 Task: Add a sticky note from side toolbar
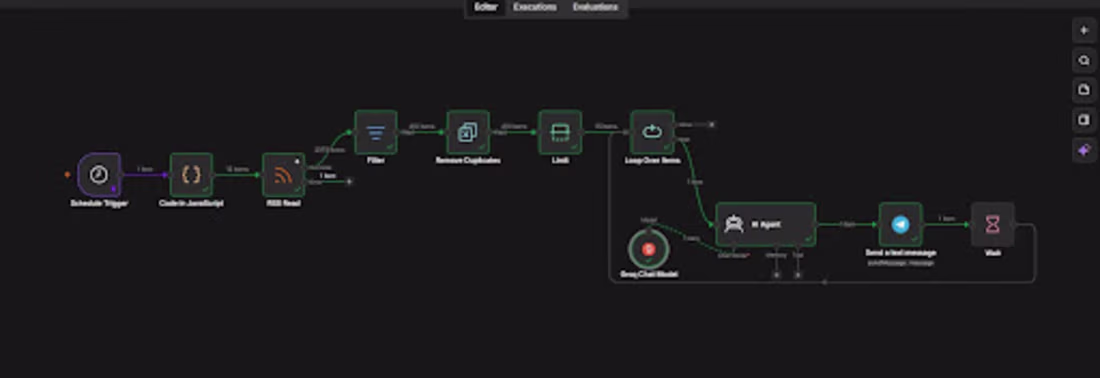[1084, 90]
